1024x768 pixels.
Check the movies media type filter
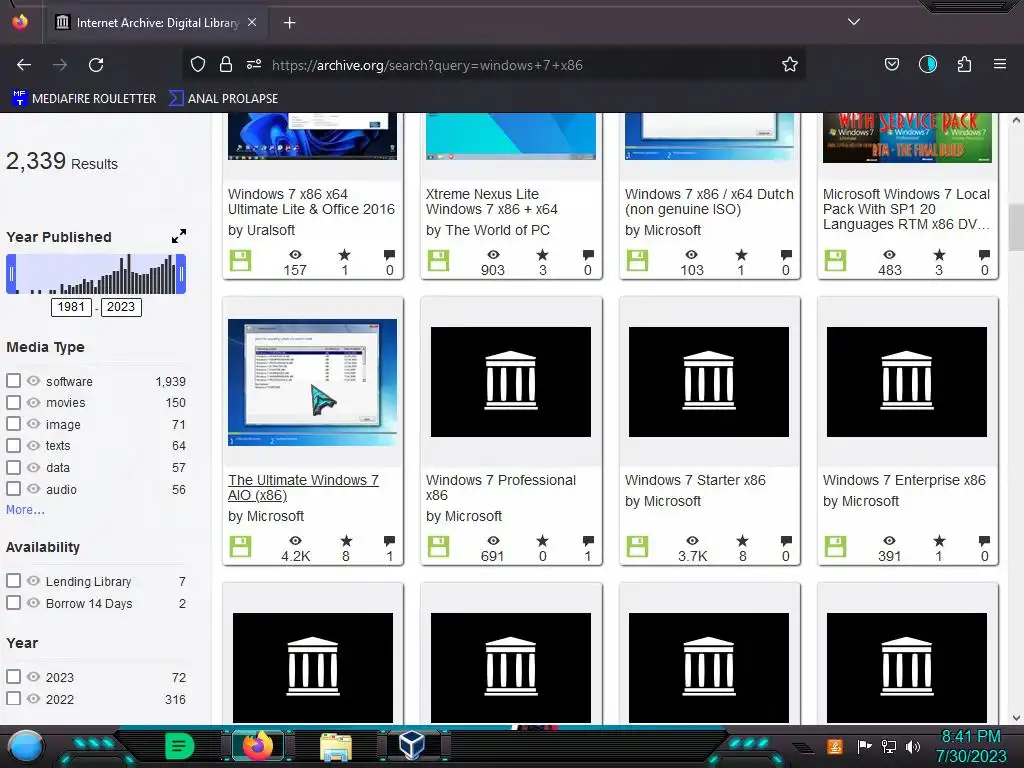pos(13,402)
